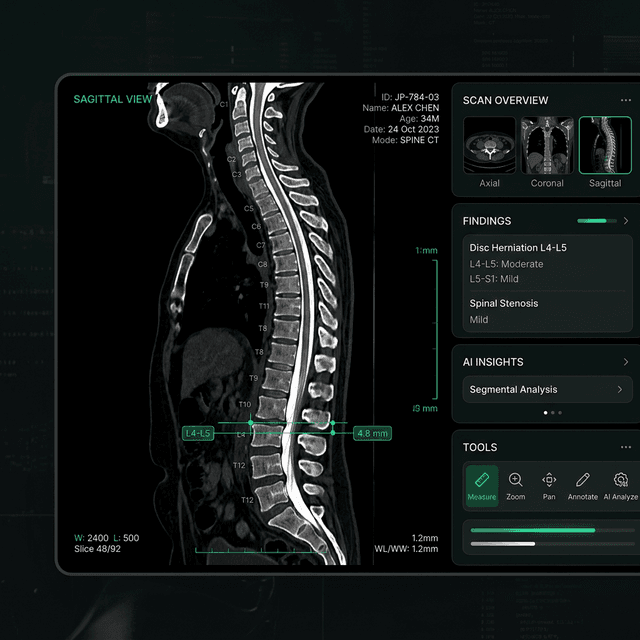Viewport: 640px width, 640px height.
Task: Adjust the white slider in Tools
Action: pyautogui.click(x=553, y=544)
